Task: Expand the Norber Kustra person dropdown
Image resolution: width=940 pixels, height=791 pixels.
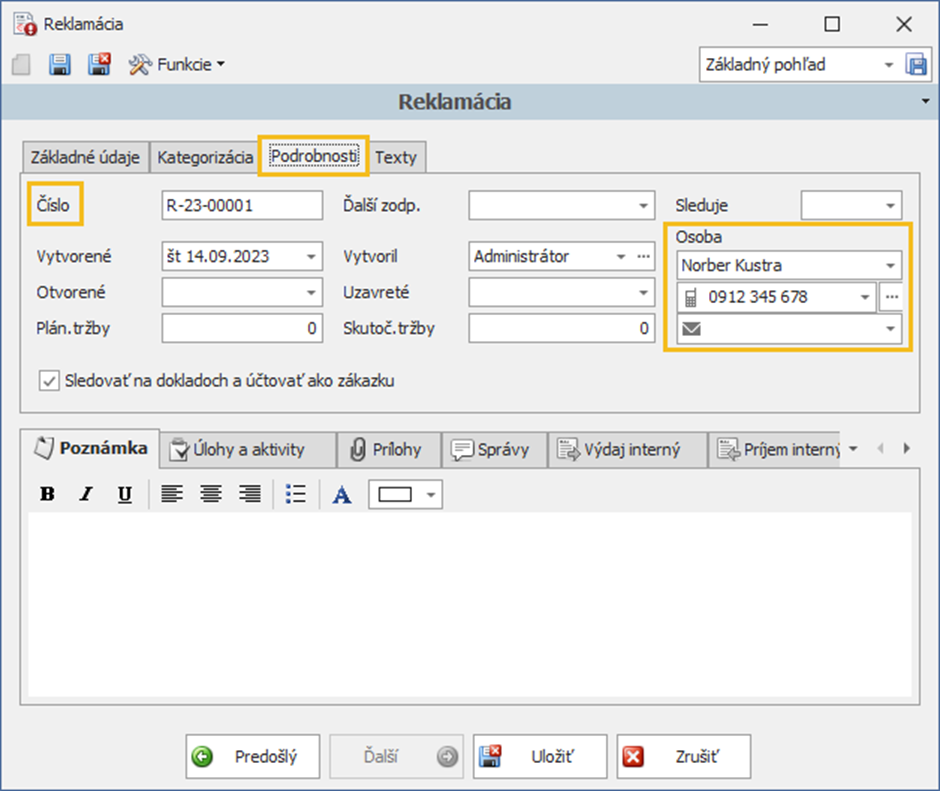Action: (890, 266)
